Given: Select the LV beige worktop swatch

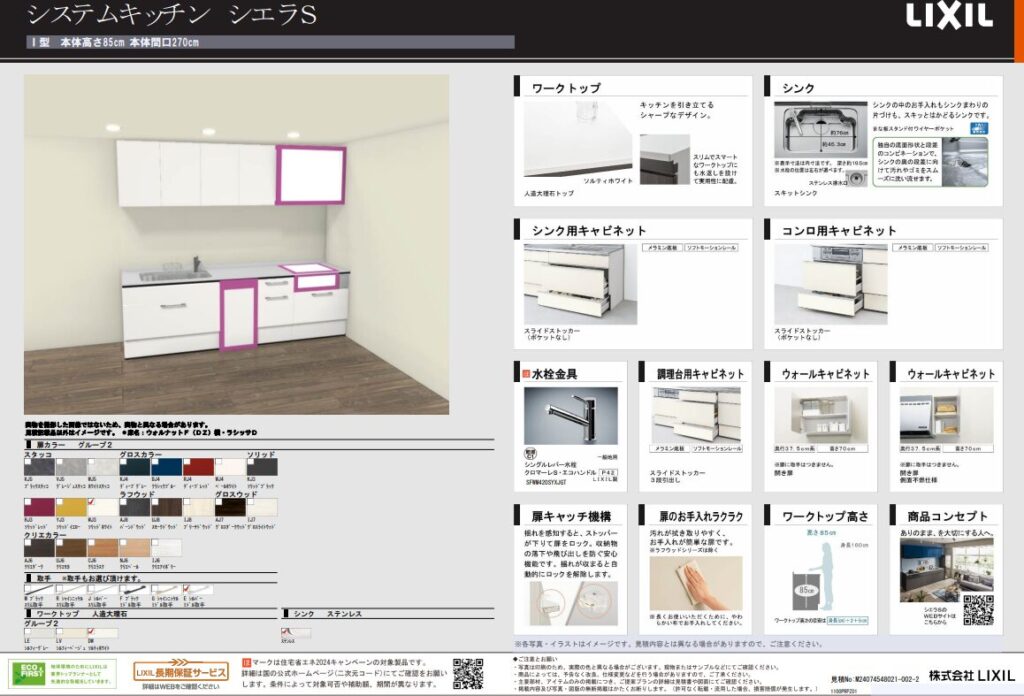Looking at the screenshot, I should tap(71, 633).
